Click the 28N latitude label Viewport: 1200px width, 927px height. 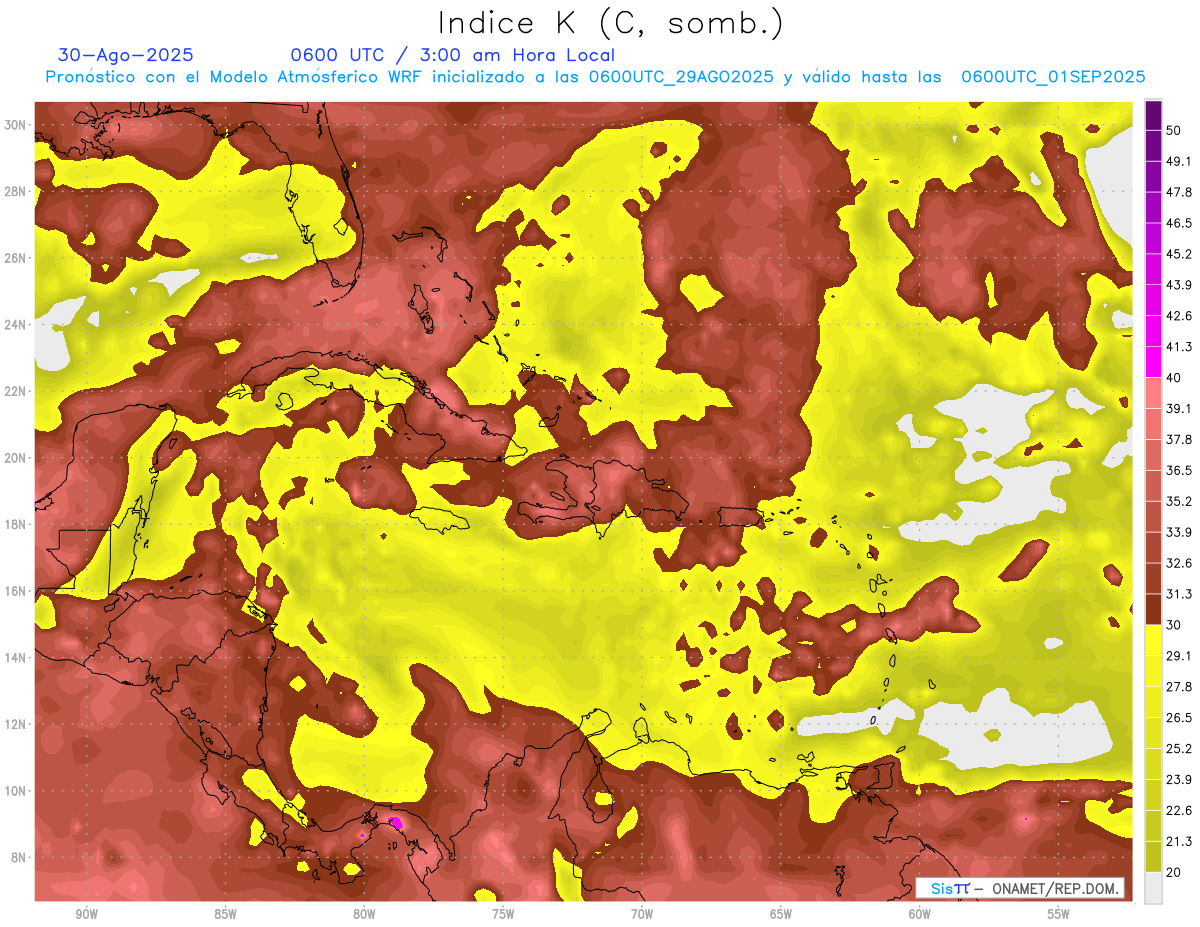click(17, 191)
